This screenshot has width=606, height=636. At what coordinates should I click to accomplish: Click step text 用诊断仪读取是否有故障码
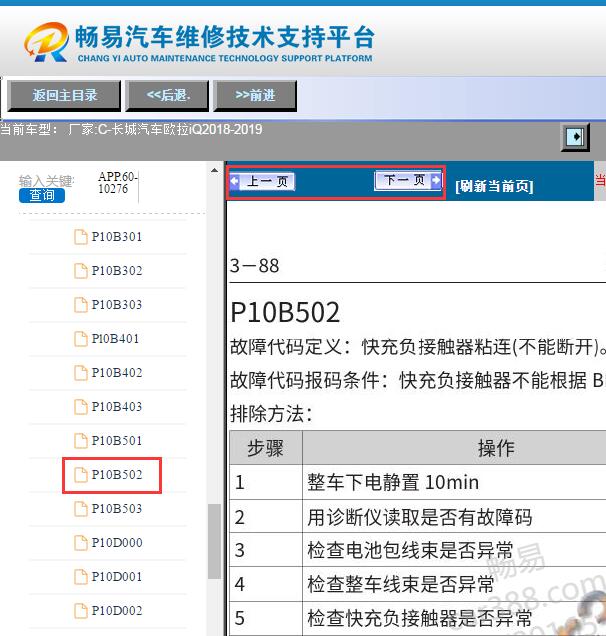click(419, 518)
